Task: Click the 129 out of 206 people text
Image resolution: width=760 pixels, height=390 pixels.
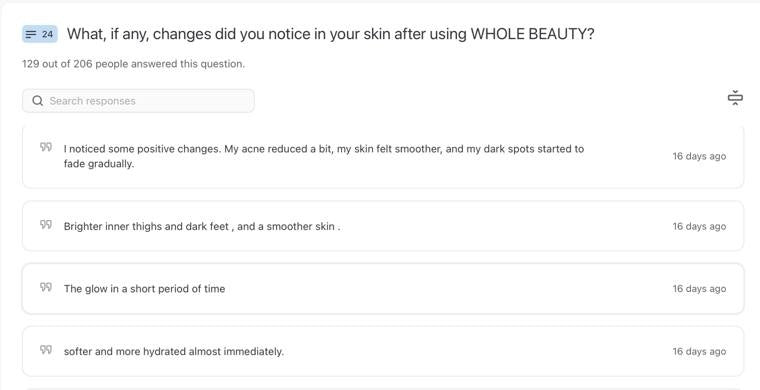Action: 133,64
